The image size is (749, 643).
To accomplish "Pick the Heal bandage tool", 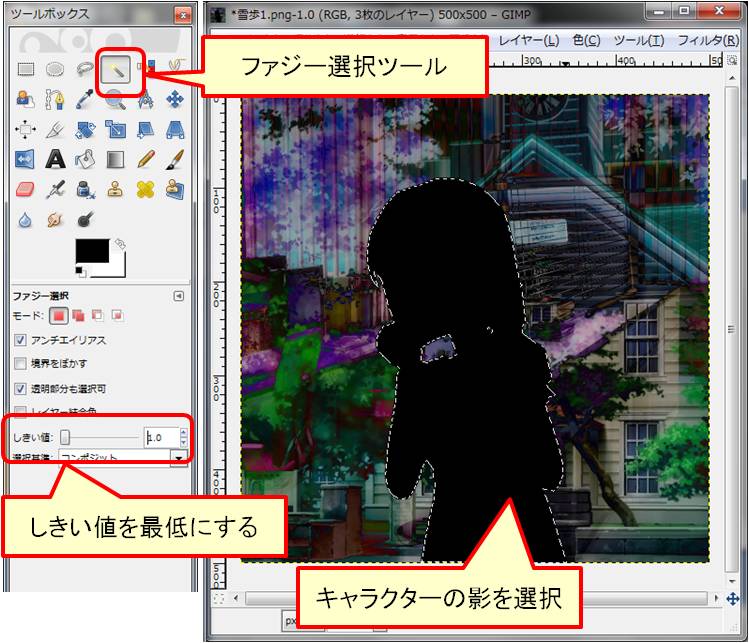I will point(145,189).
